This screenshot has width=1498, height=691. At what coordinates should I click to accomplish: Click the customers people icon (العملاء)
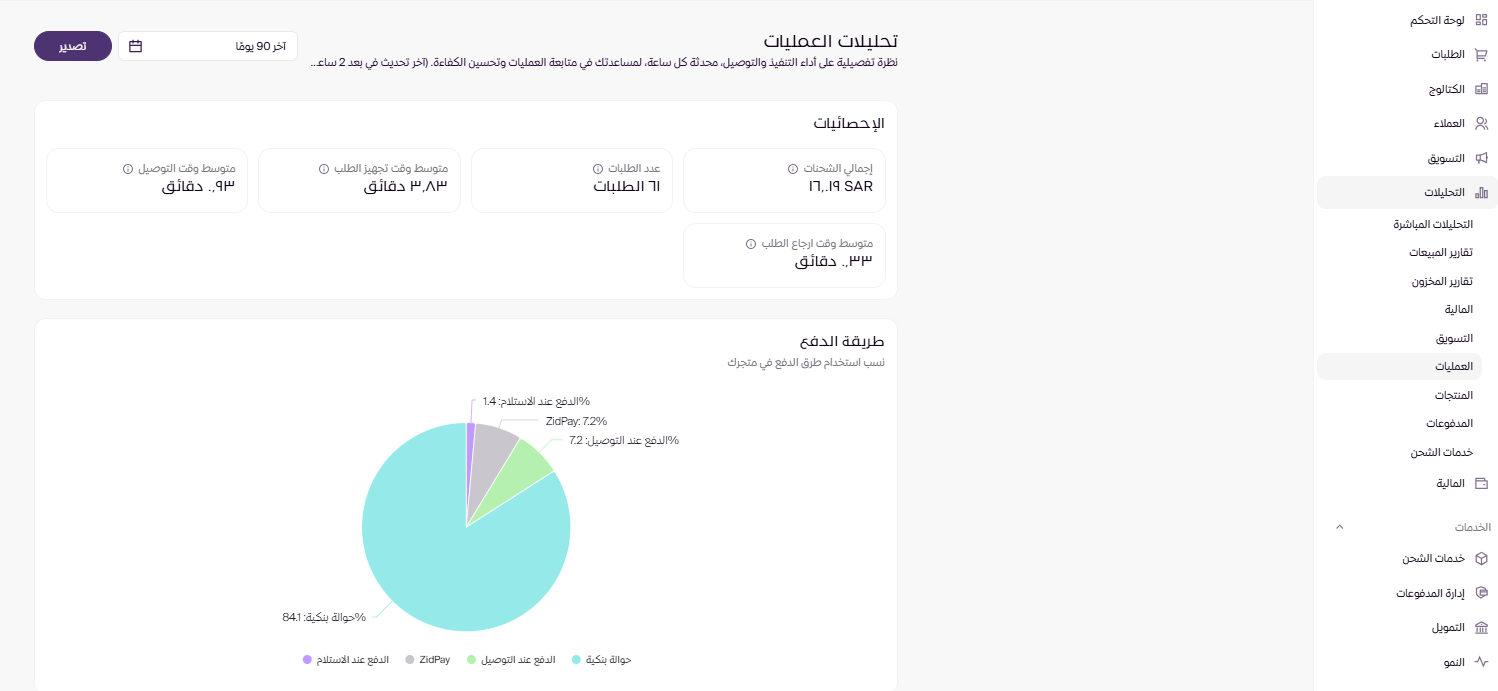1481,124
